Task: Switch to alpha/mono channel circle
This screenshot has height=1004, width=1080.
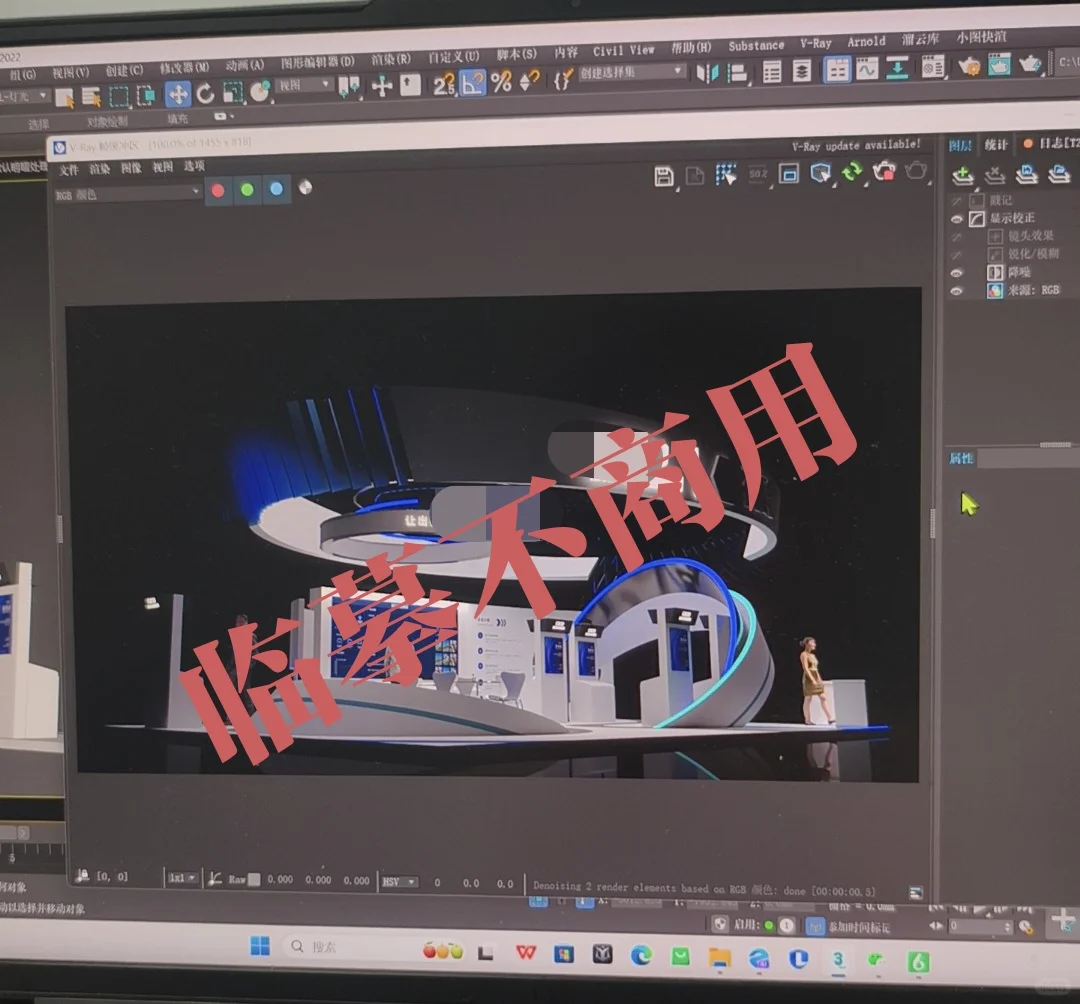Action: click(306, 187)
